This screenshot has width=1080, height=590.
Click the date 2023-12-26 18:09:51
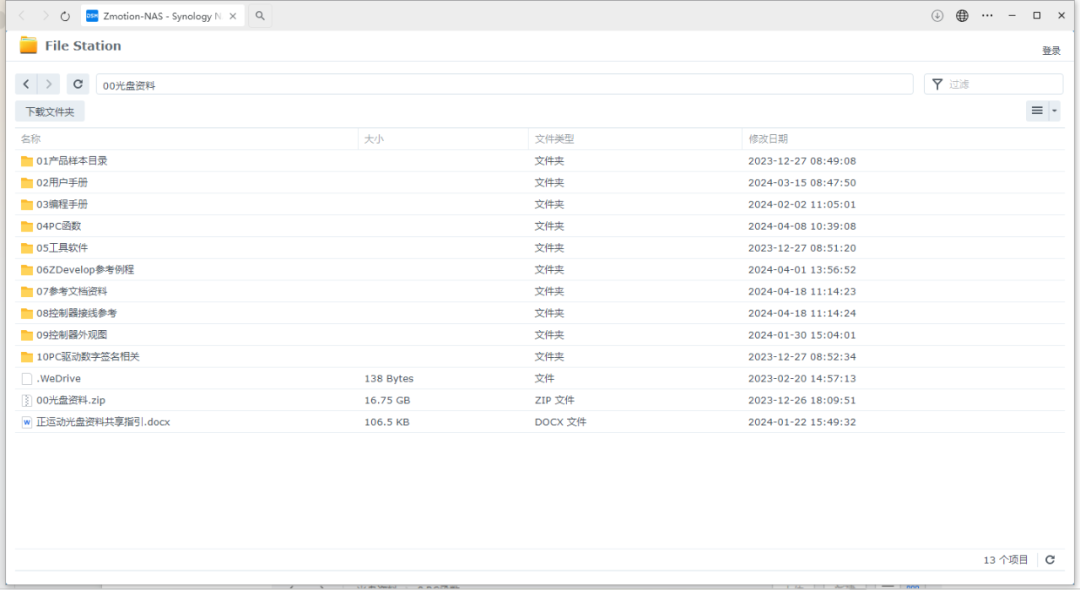[802, 400]
